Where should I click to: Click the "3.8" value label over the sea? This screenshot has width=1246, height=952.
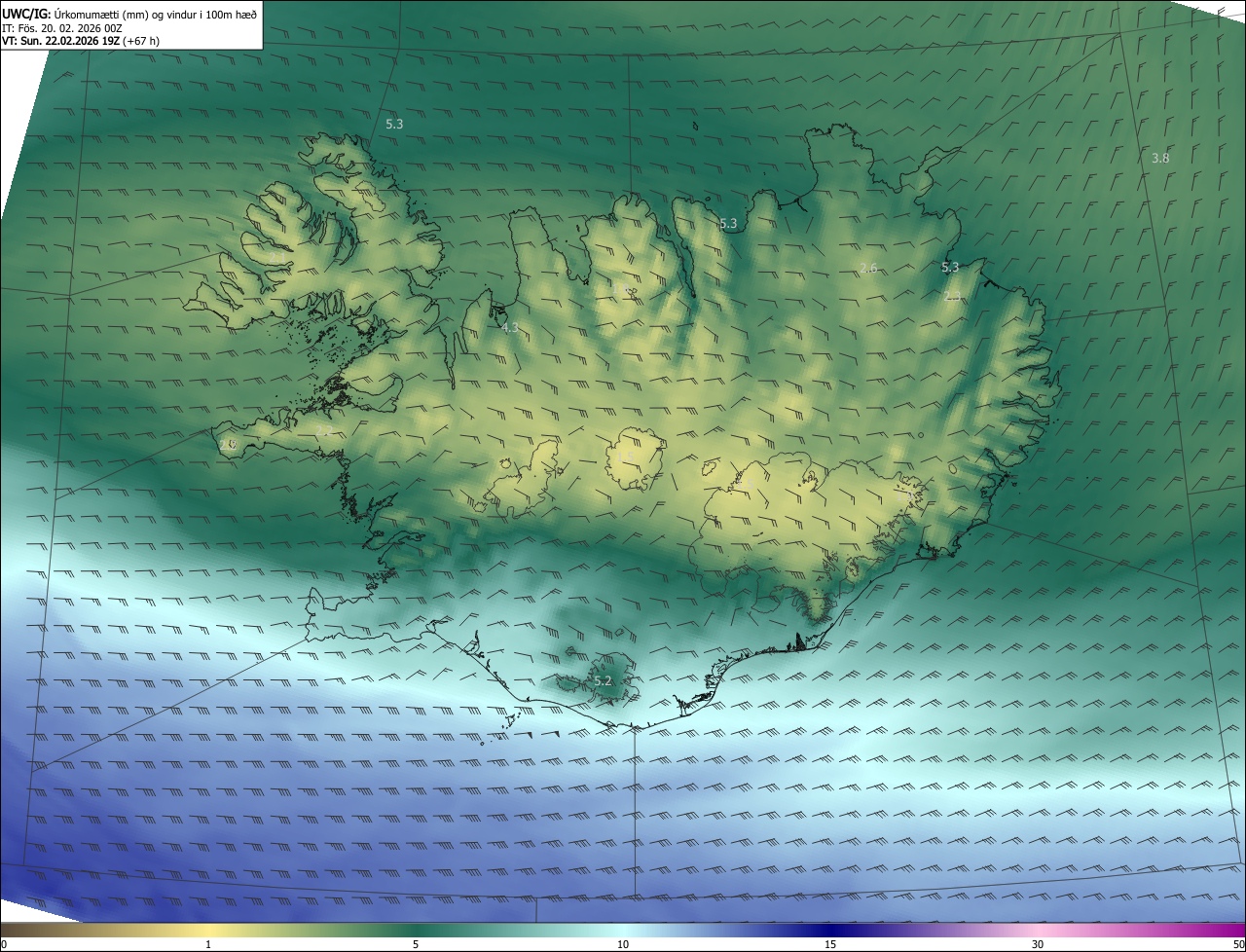(x=1160, y=158)
